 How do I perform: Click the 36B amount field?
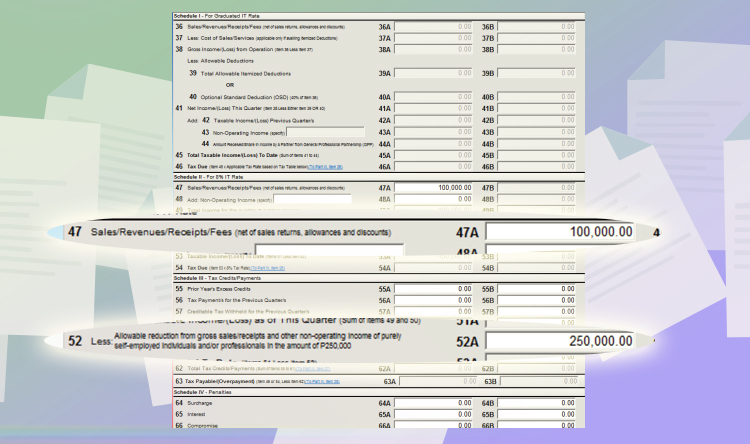[x=536, y=27]
